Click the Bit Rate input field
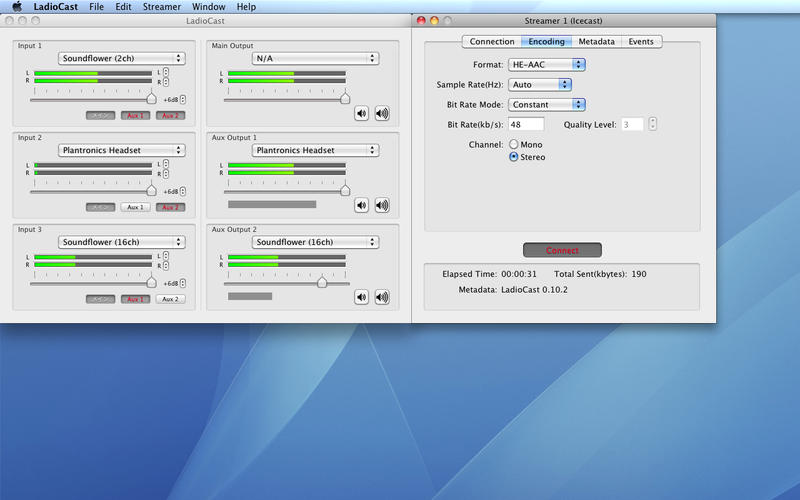This screenshot has width=800, height=500. click(526, 124)
